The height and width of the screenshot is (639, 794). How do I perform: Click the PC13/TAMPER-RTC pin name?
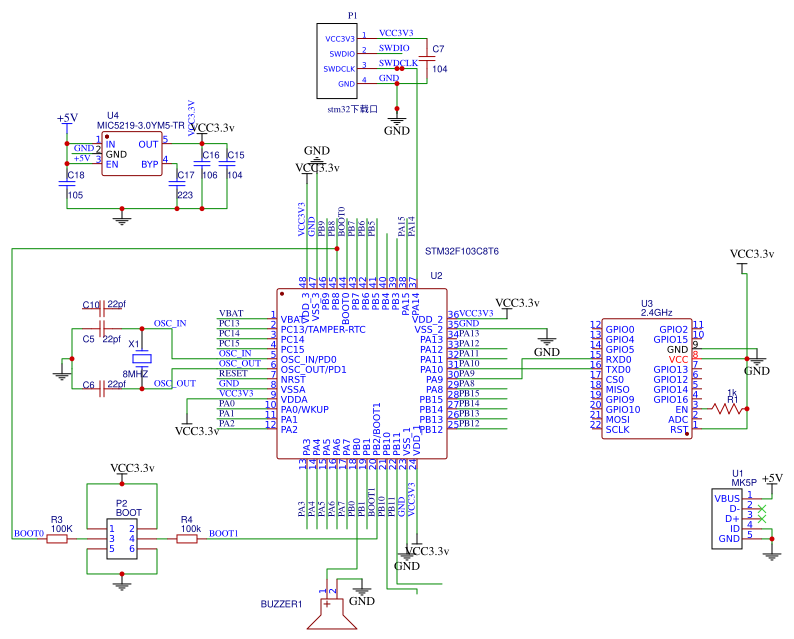323,330
